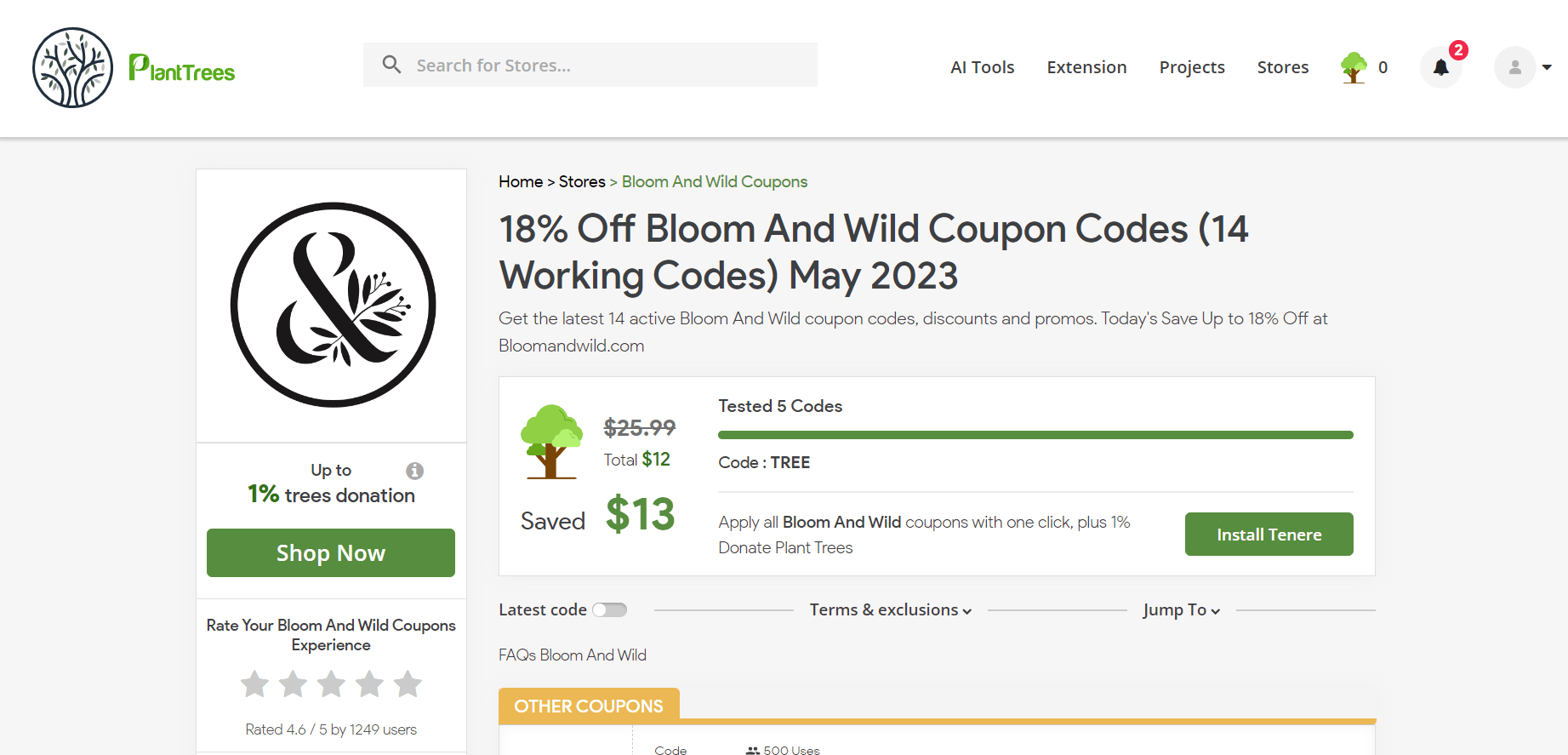Go to the Projects page
The image size is (1568, 755).
click(x=1191, y=67)
